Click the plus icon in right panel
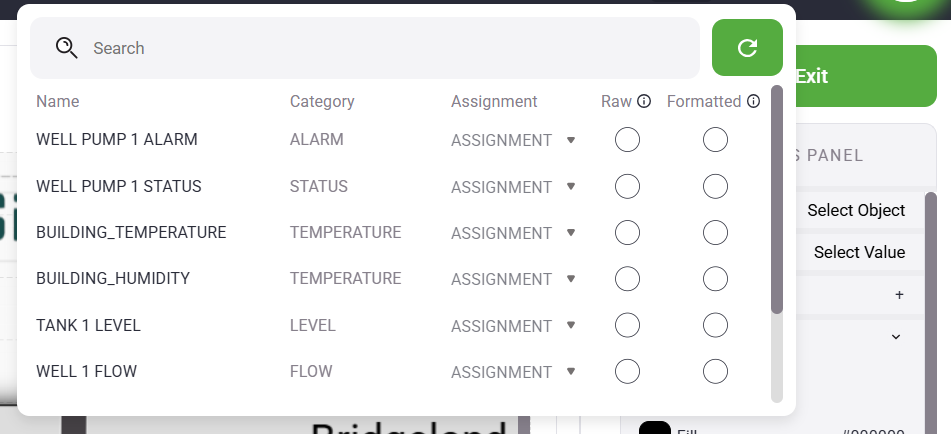Screen dimensions: 951x434 pos(899,295)
